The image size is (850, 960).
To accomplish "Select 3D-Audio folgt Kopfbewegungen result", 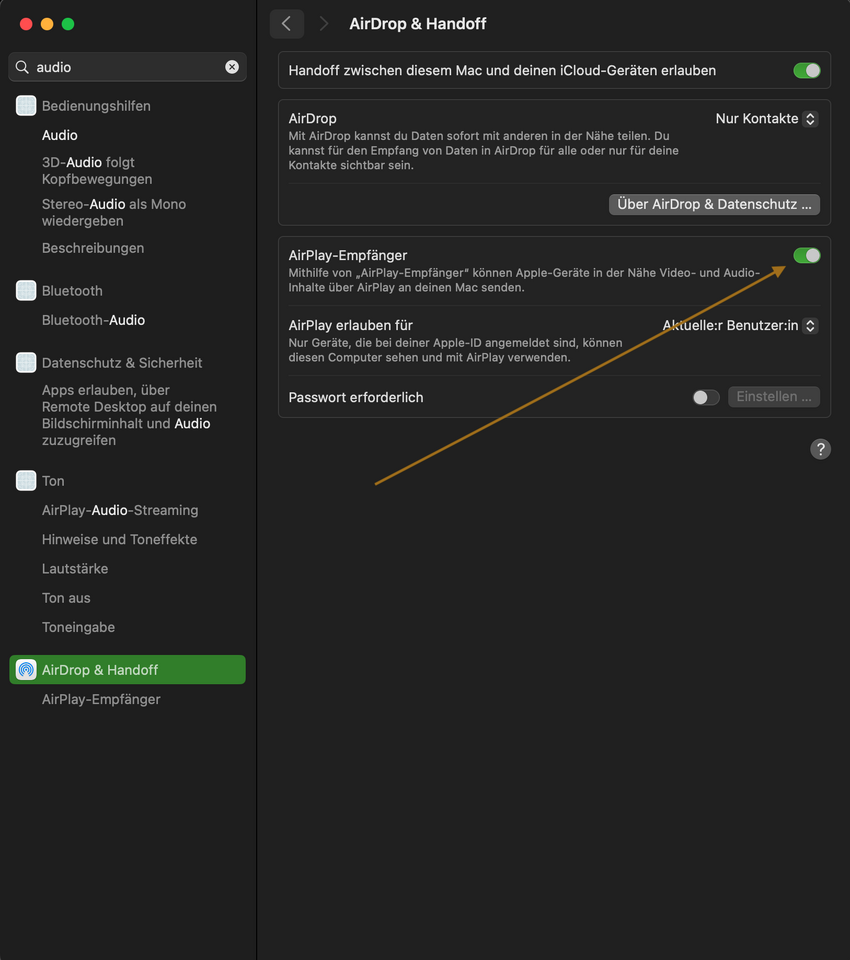I will [97, 171].
